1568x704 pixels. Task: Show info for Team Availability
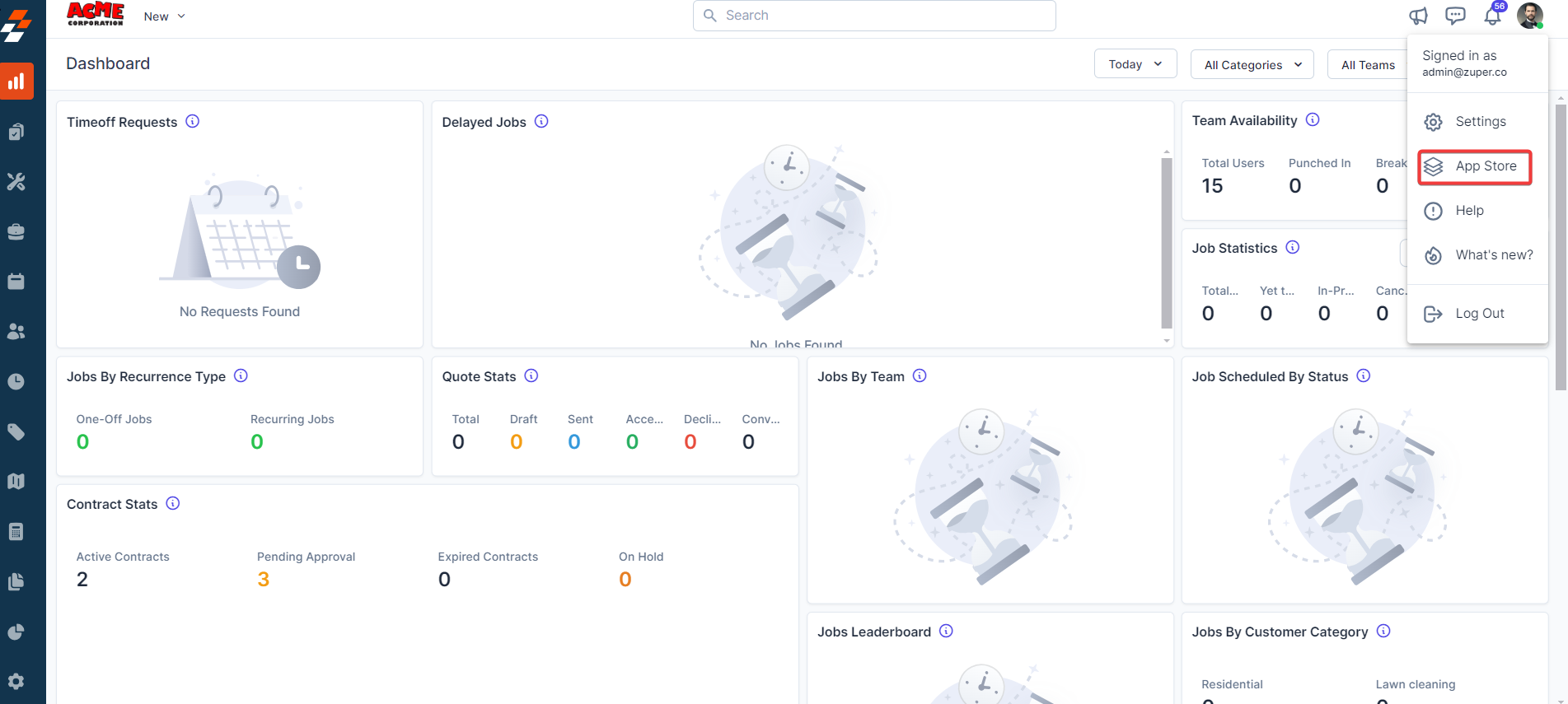pyautogui.click(x=1313, y=119)
